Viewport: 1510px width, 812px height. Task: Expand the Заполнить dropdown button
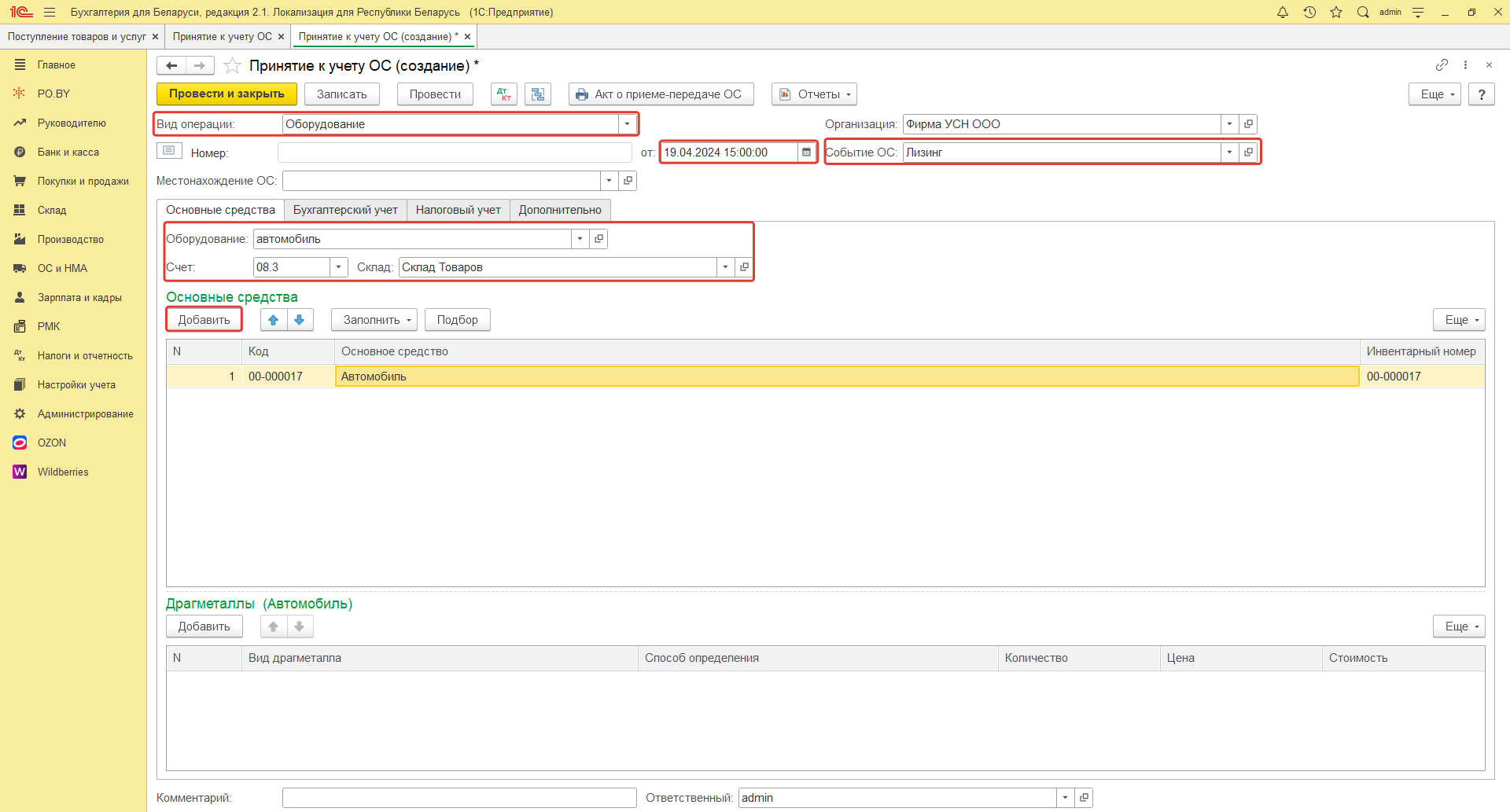point(374,320)
